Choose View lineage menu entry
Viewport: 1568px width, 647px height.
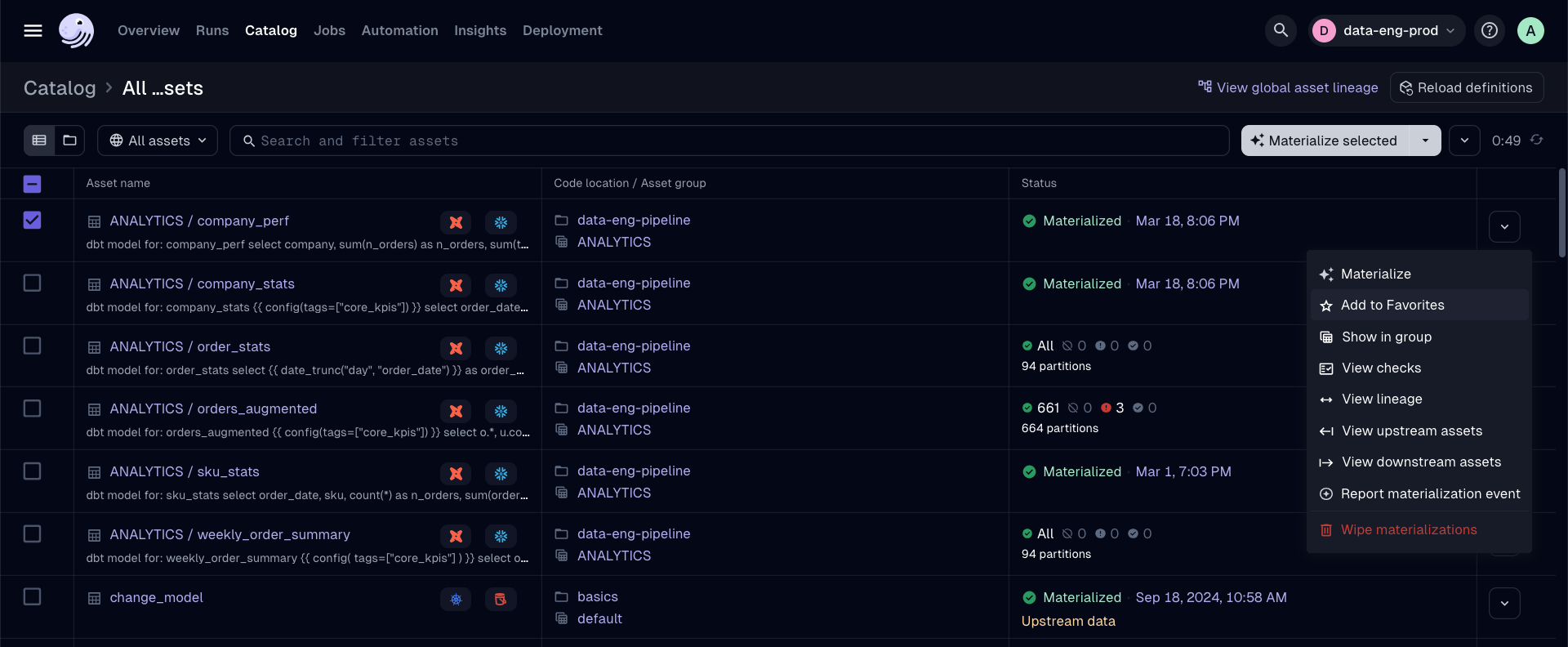click(1419, 399)
